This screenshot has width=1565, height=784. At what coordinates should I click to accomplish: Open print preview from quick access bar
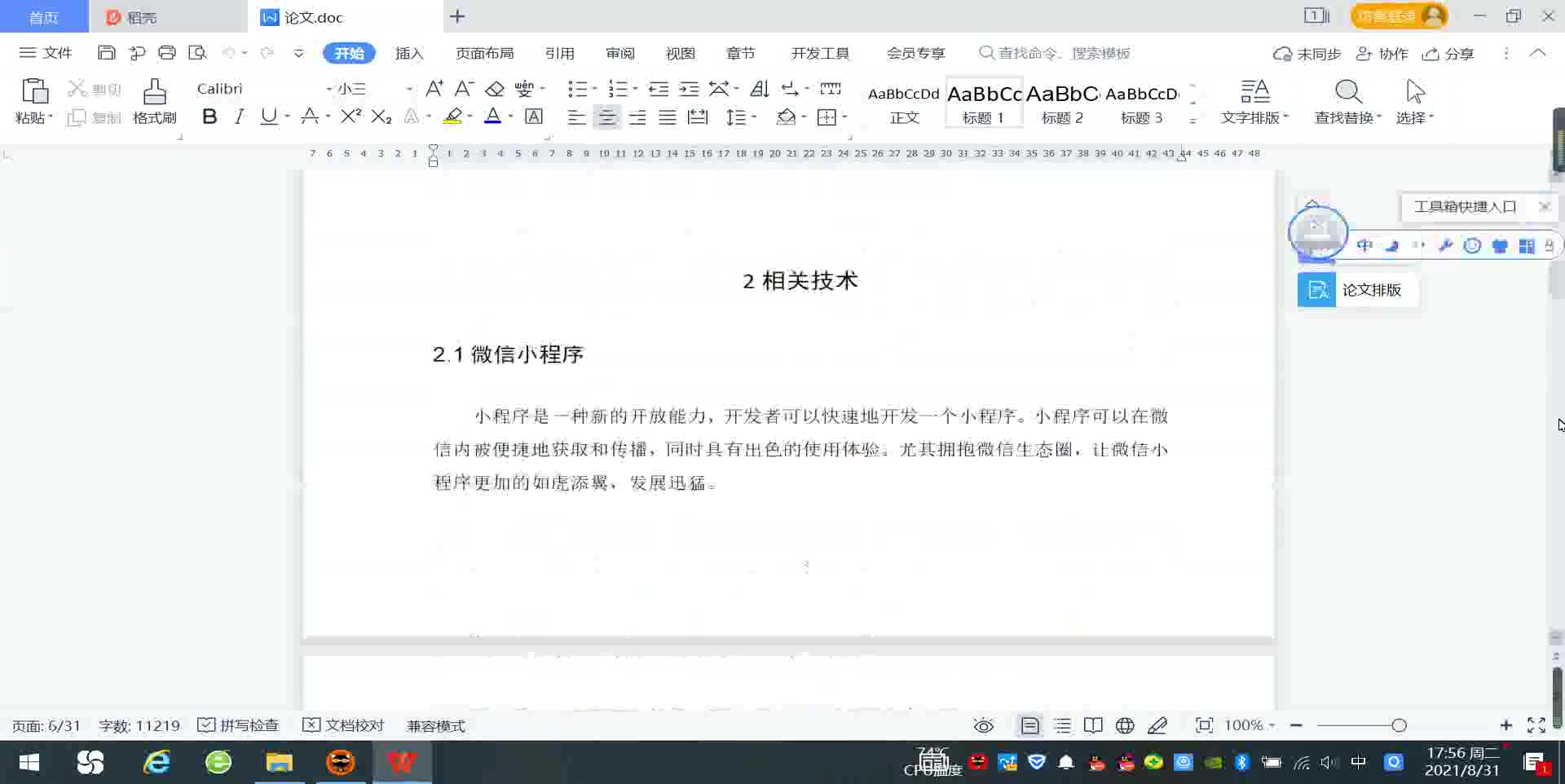pyautogui.click(x=197, y=53)
